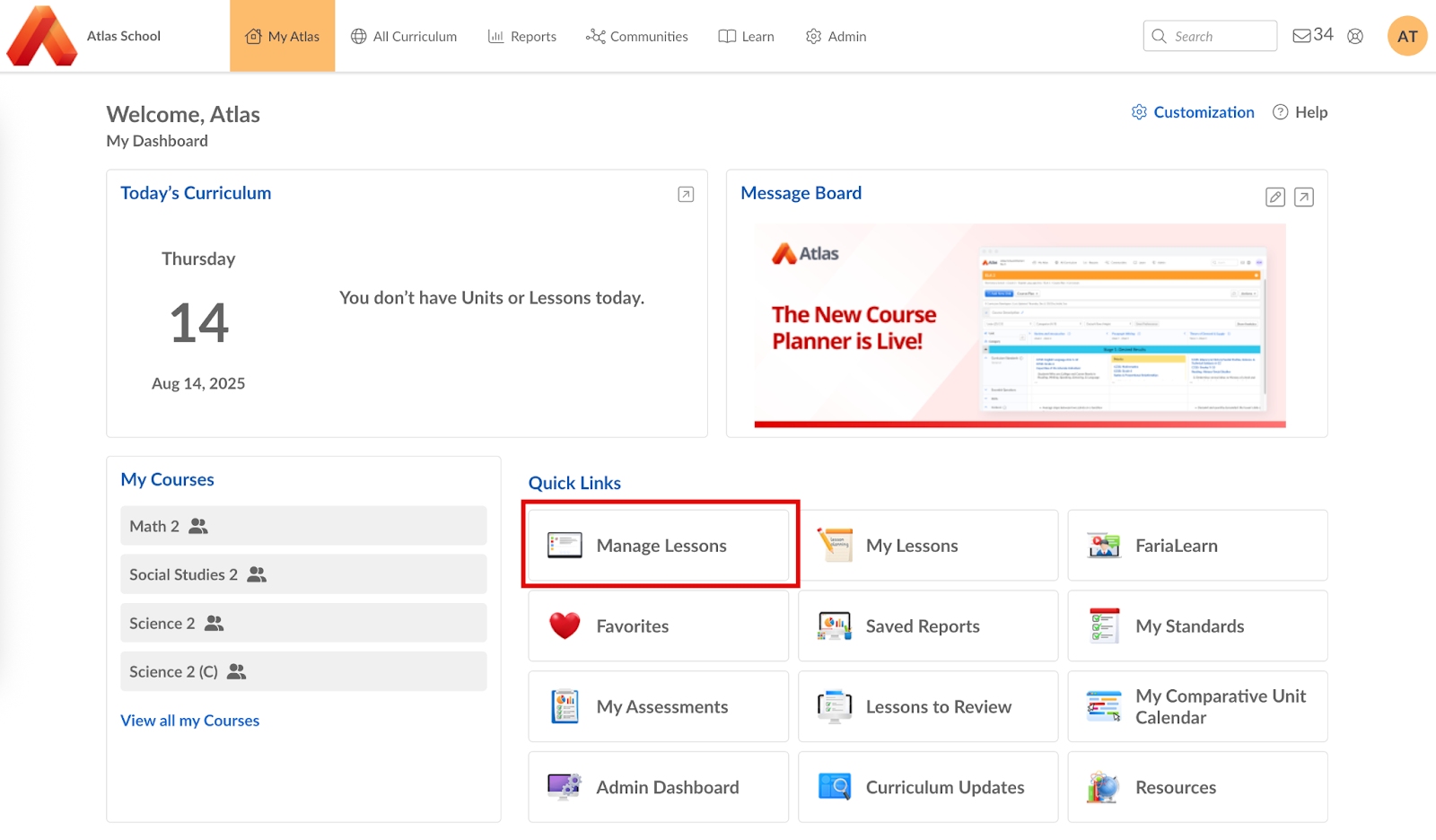Screen dimensions: 1436x840
Task: Open the Manage Lessons quick link
Action: click(x=660, y=546)
